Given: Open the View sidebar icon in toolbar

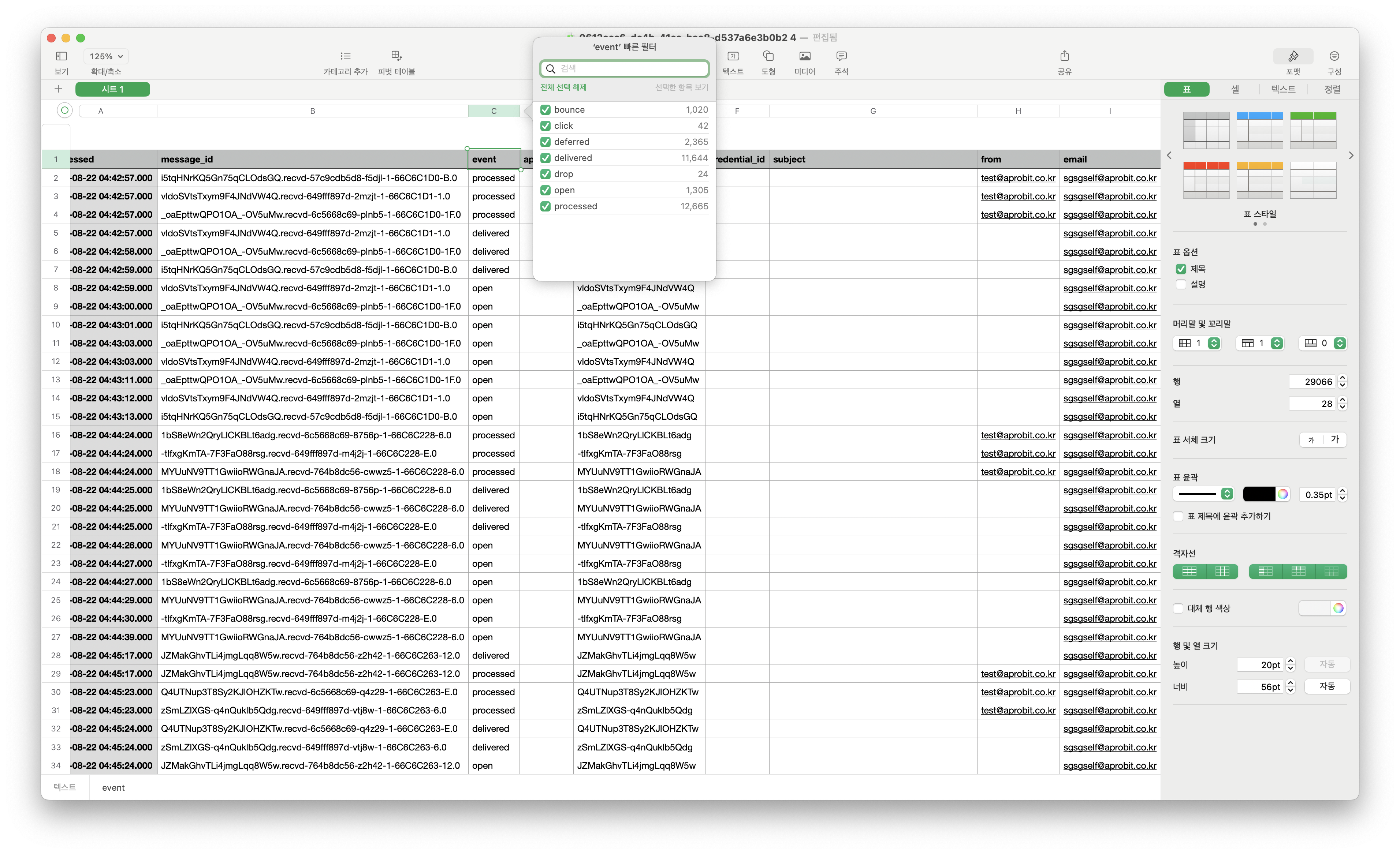Looking at the screenshot, I should tap(62, 56).
